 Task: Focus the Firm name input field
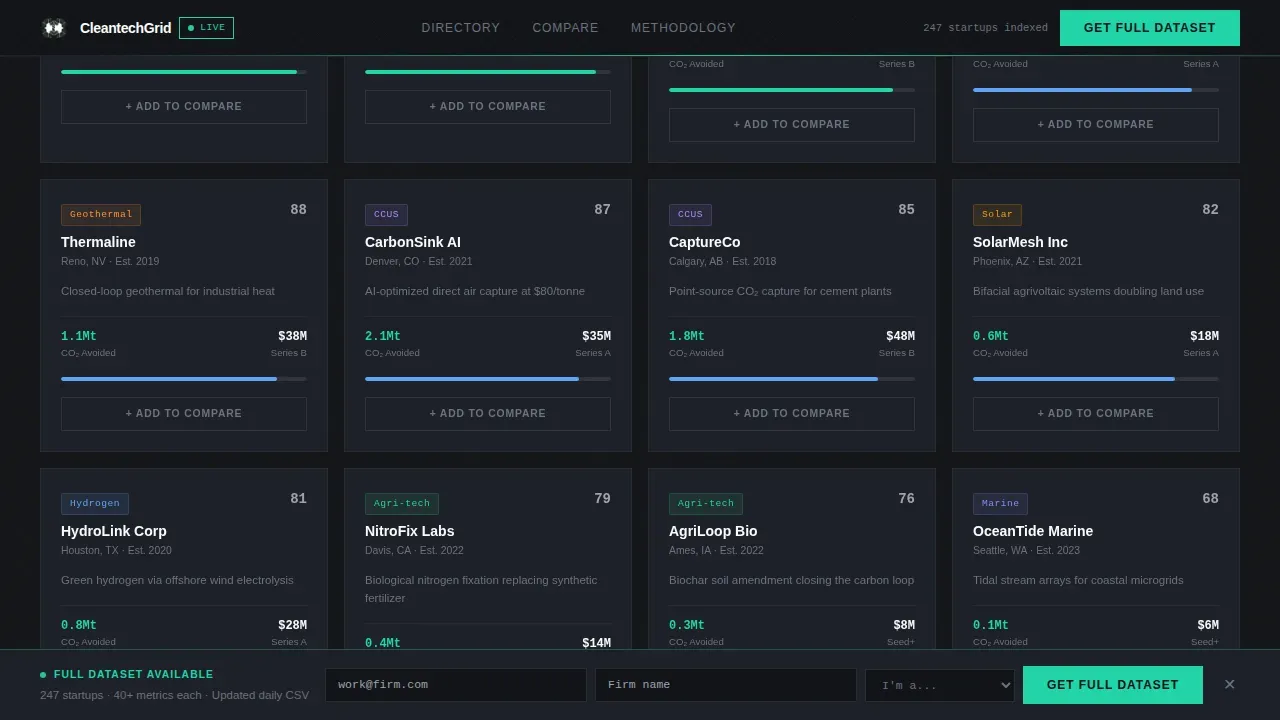[726, 685]
